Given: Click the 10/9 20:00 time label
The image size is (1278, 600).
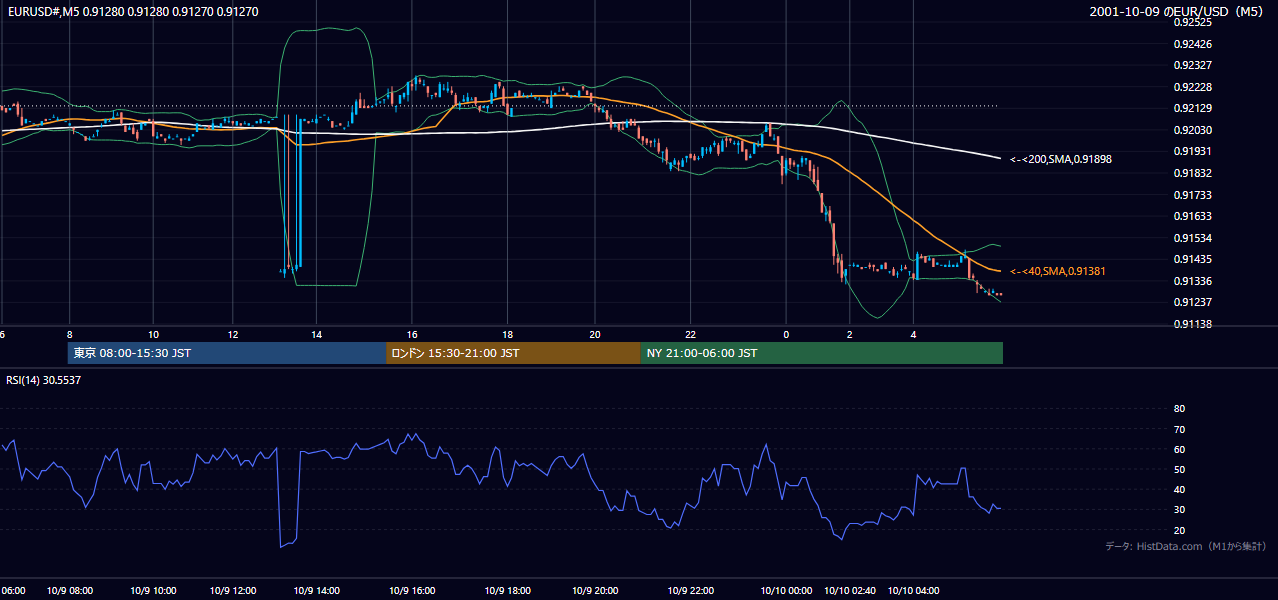Looking at the screenshot, I should coord(595,591).
